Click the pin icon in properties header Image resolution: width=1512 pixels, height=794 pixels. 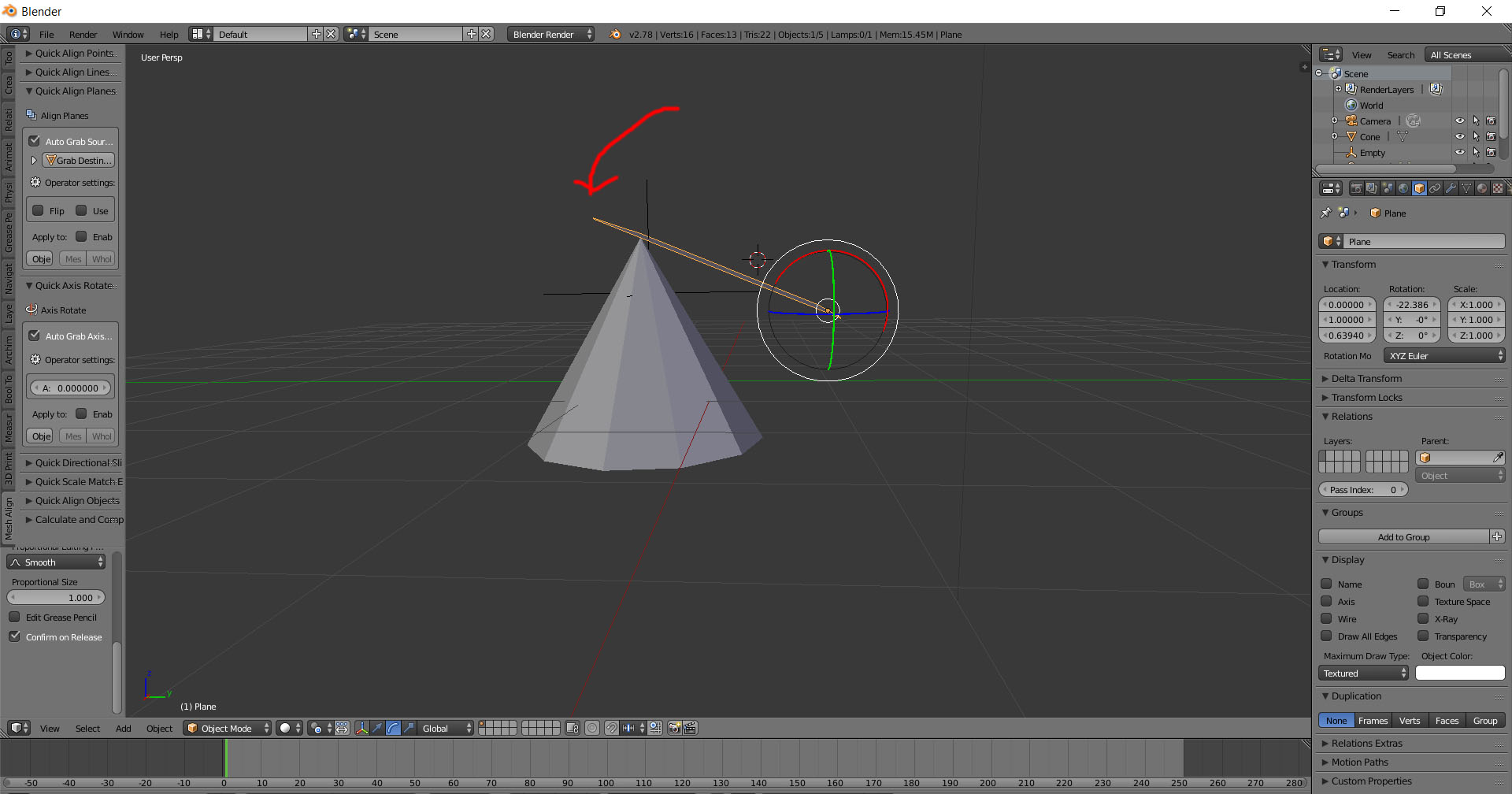[1326, 213]
